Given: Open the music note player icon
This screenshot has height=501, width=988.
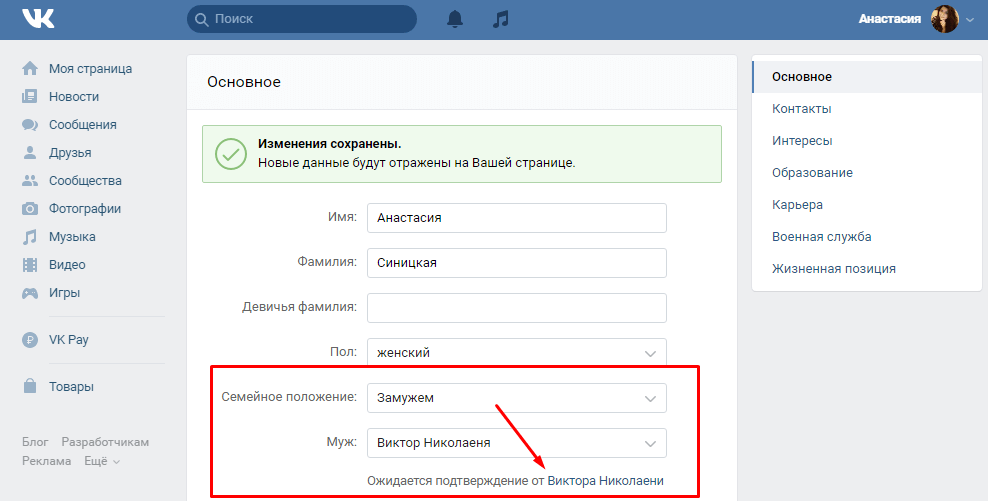Looking at the screenshot, I should click(x=502, y=19).
